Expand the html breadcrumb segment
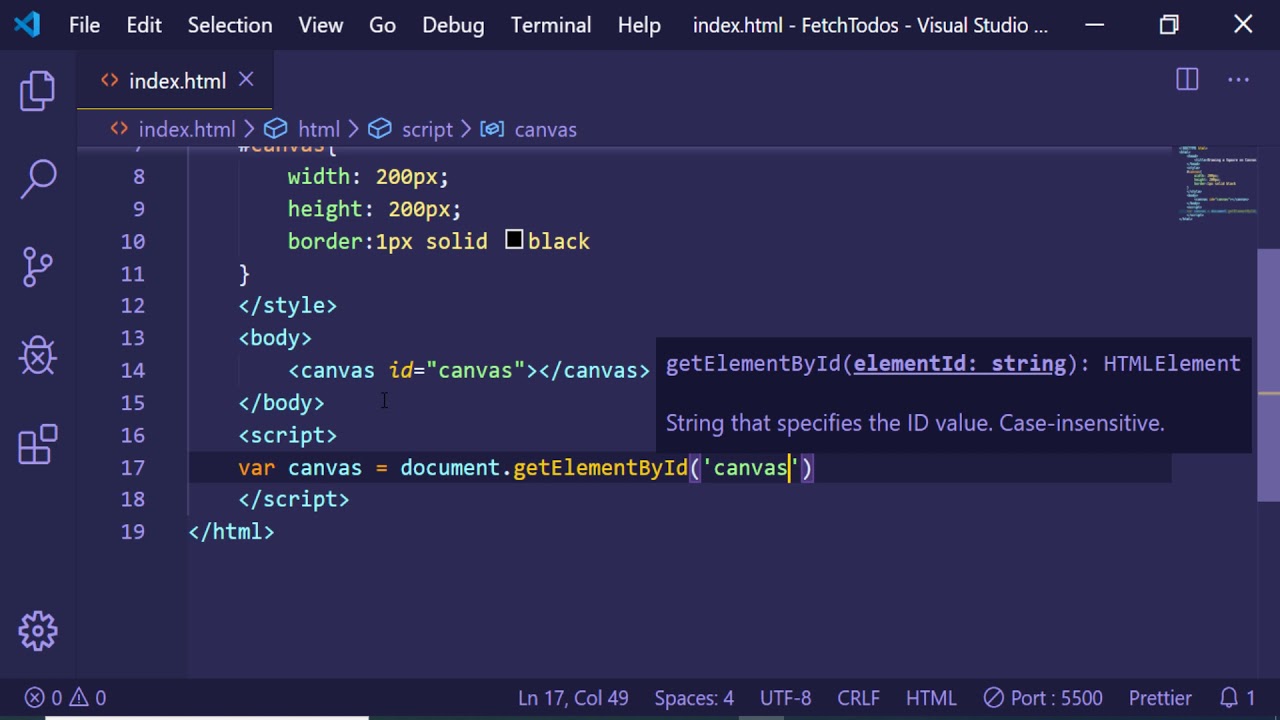 [x=318, y=129]
